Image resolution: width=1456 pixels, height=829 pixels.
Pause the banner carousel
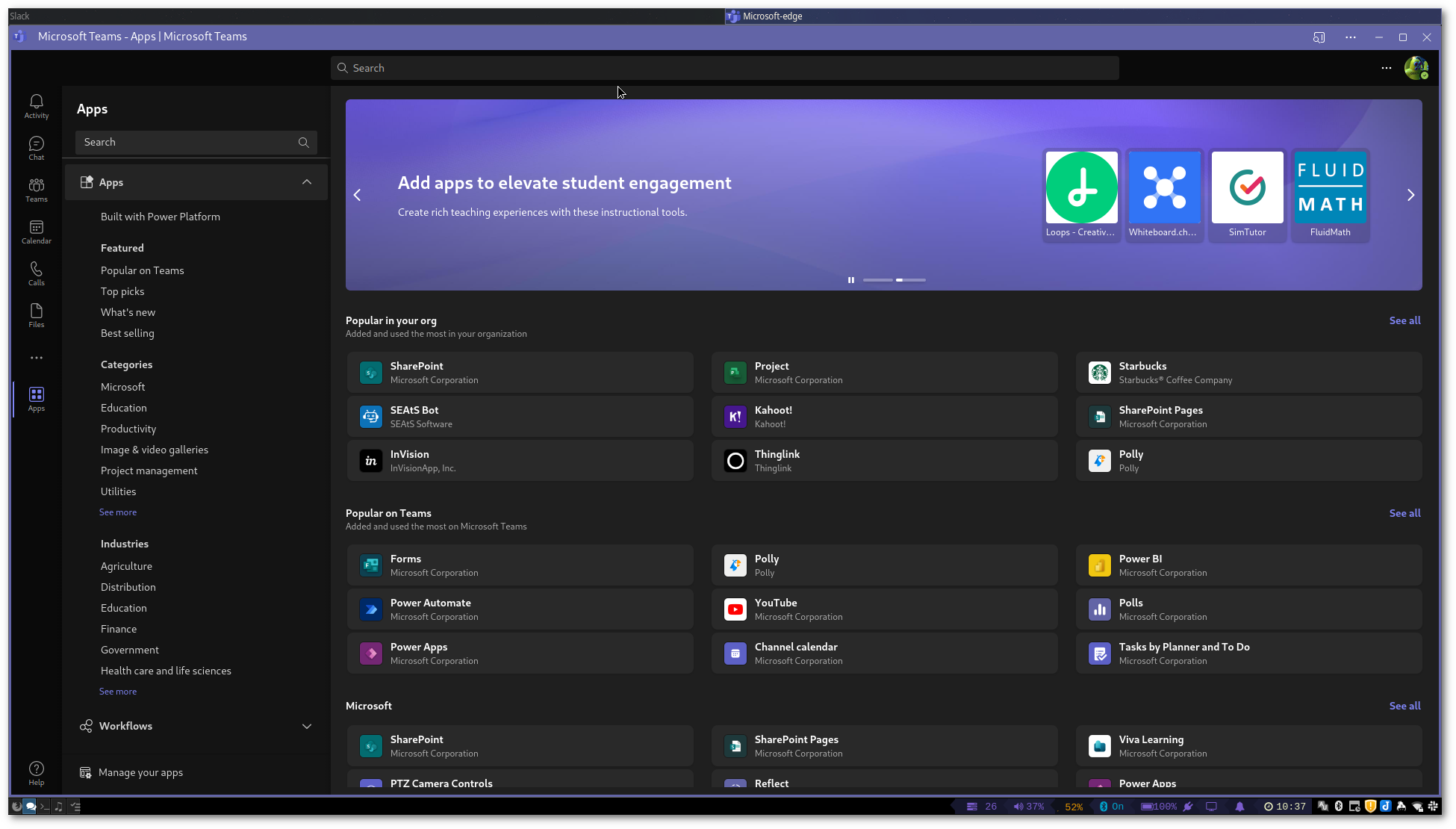(850, 280)
